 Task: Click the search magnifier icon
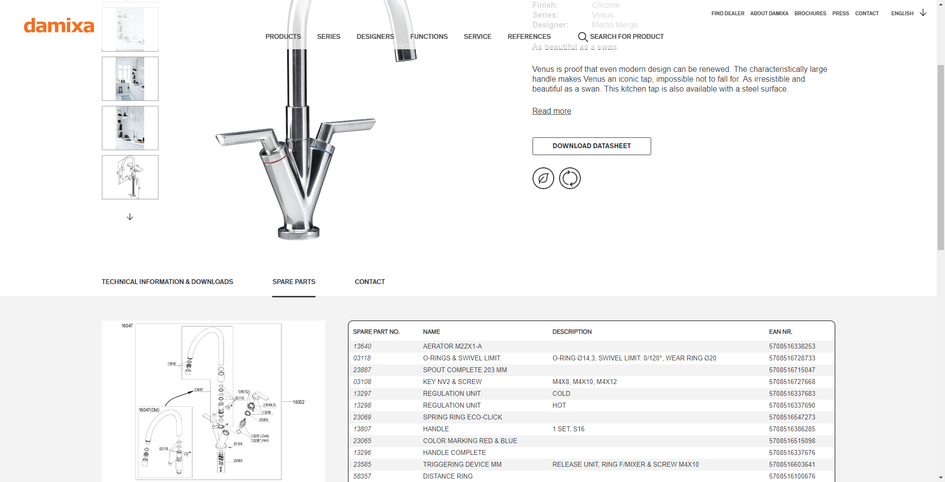pos(582,37)
